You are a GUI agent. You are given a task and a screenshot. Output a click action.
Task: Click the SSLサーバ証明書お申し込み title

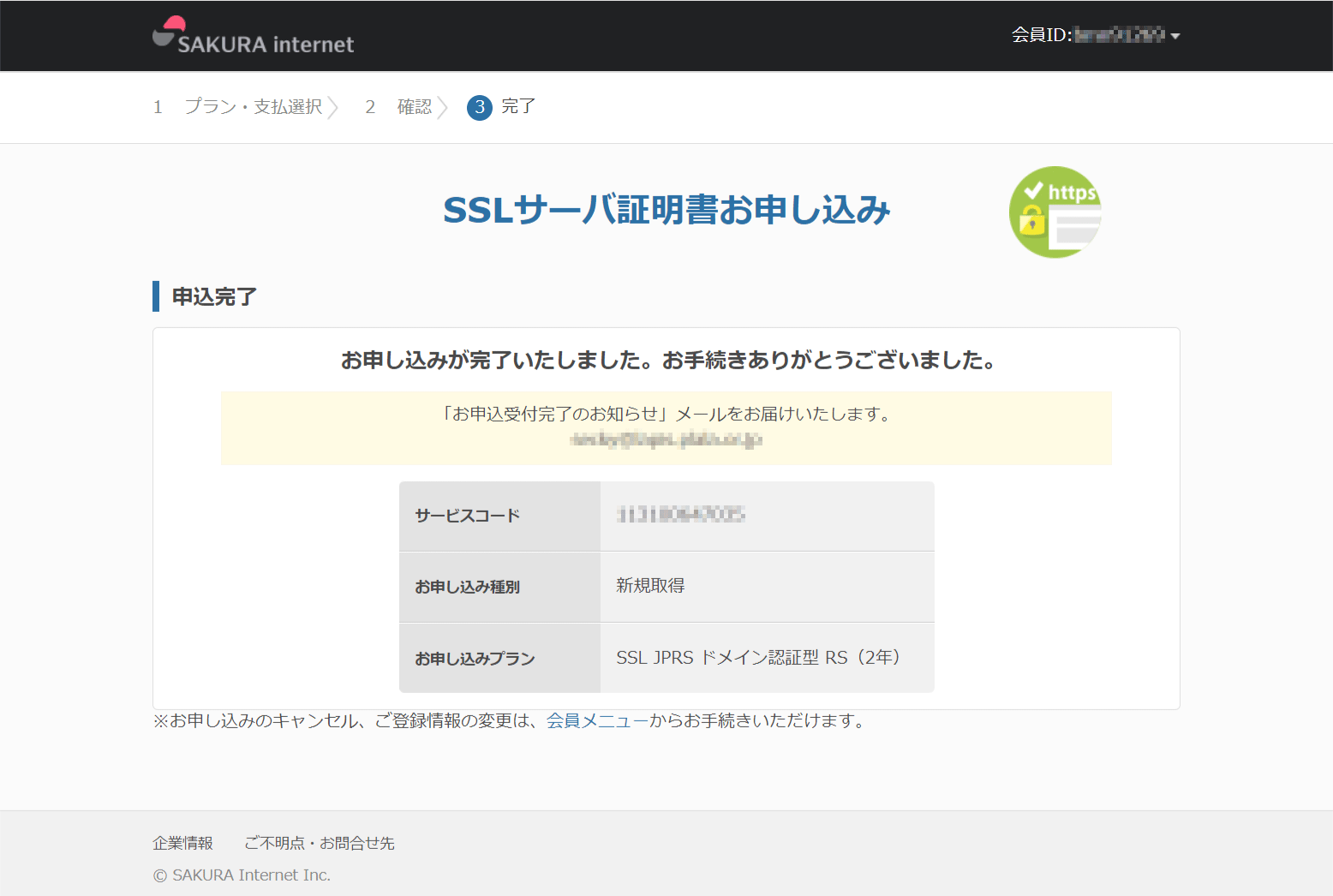666,210
